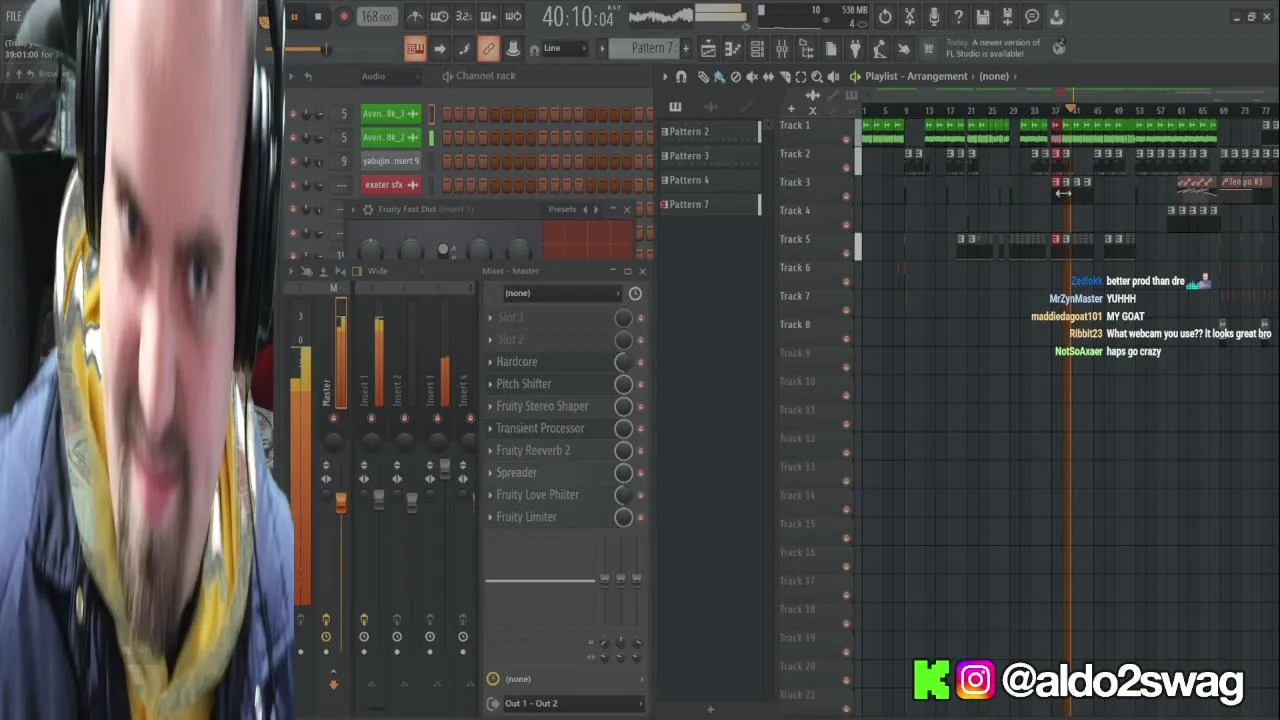Select the mute tool in Playlist toolbar

(x=752, y=77)
